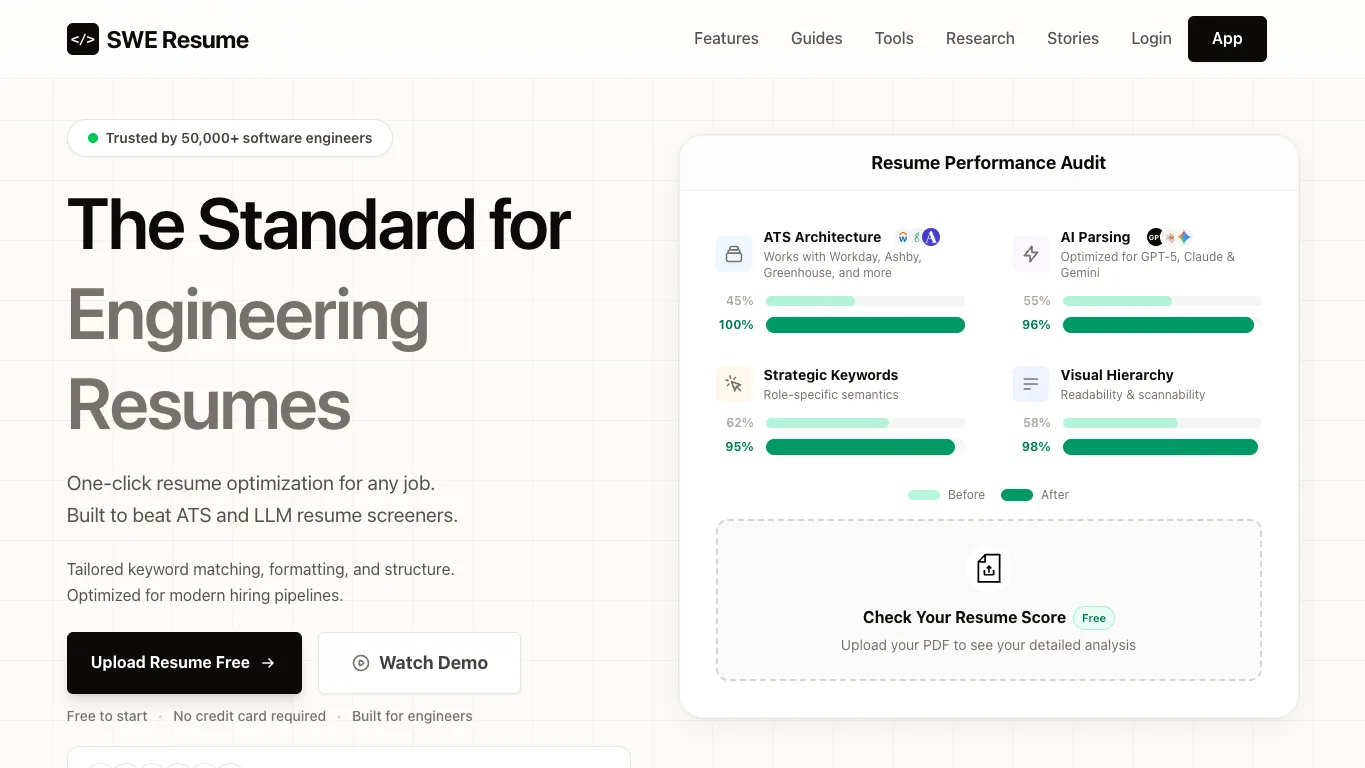This screenshot has width=1365, height=768.
Task: Click the "Built for engineers" text
Action: point(412,716)
